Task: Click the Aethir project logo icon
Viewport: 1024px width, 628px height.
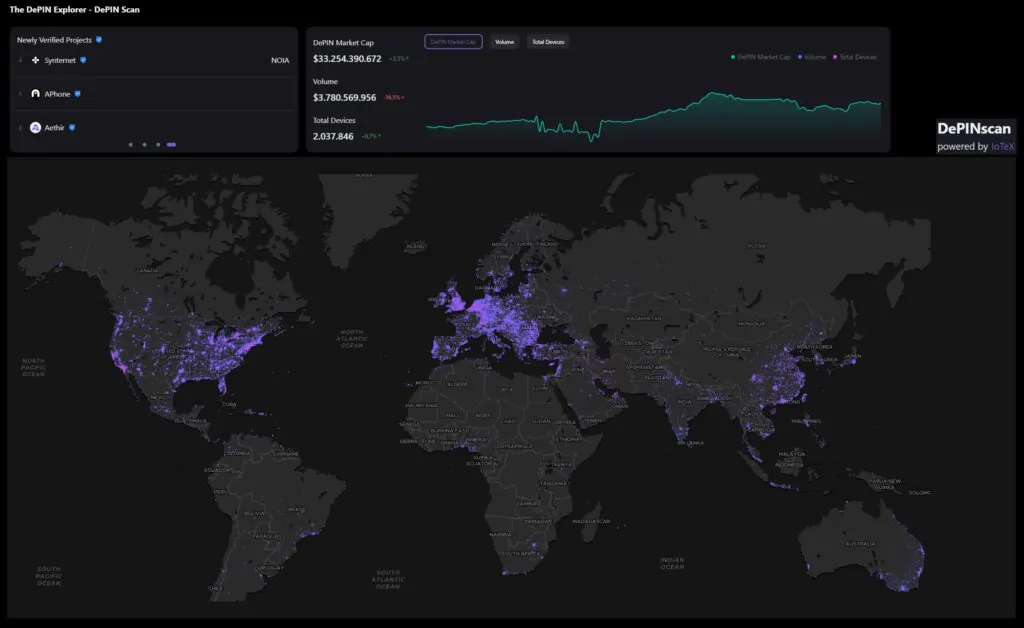Action: tap(36, 128)
